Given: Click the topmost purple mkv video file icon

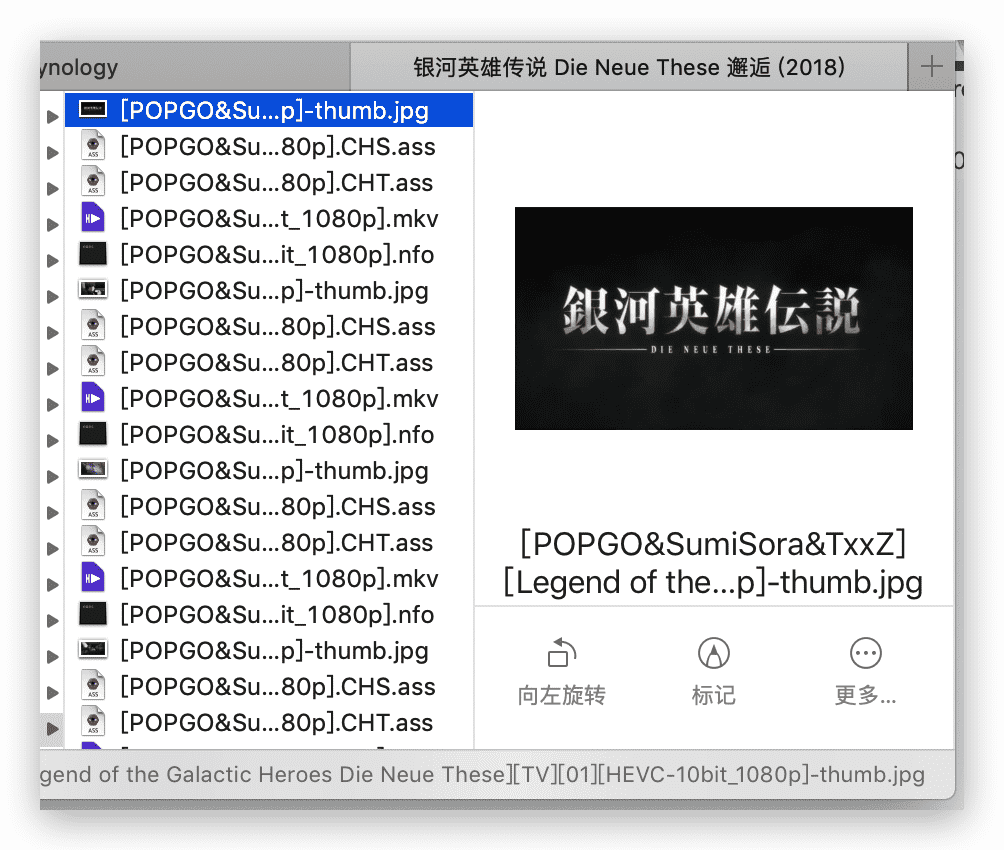Looking at the screenshot, I should [x=93, y=219].
